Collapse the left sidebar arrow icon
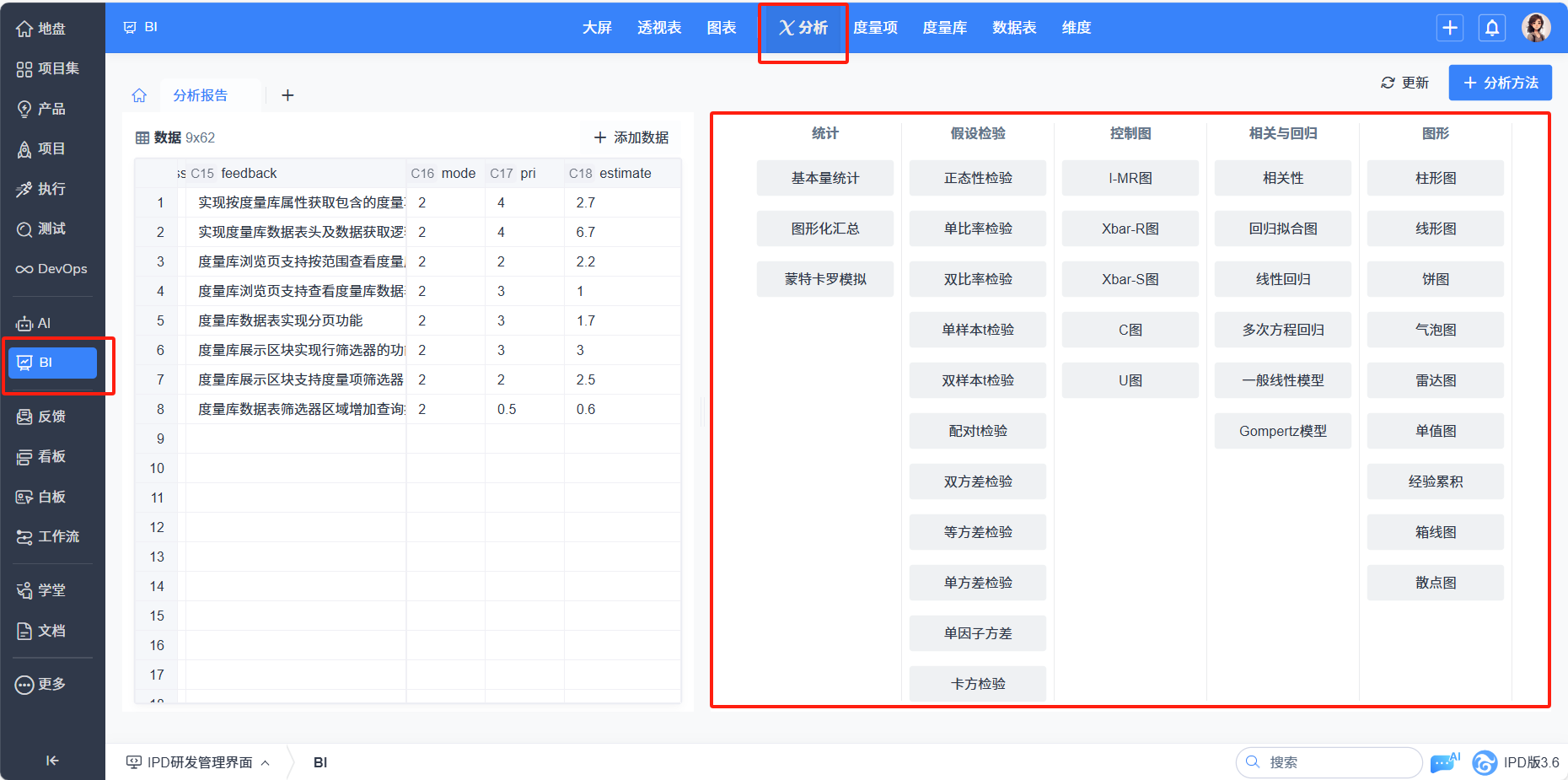Screen dimensions: 1568x780 pos(52,761)
